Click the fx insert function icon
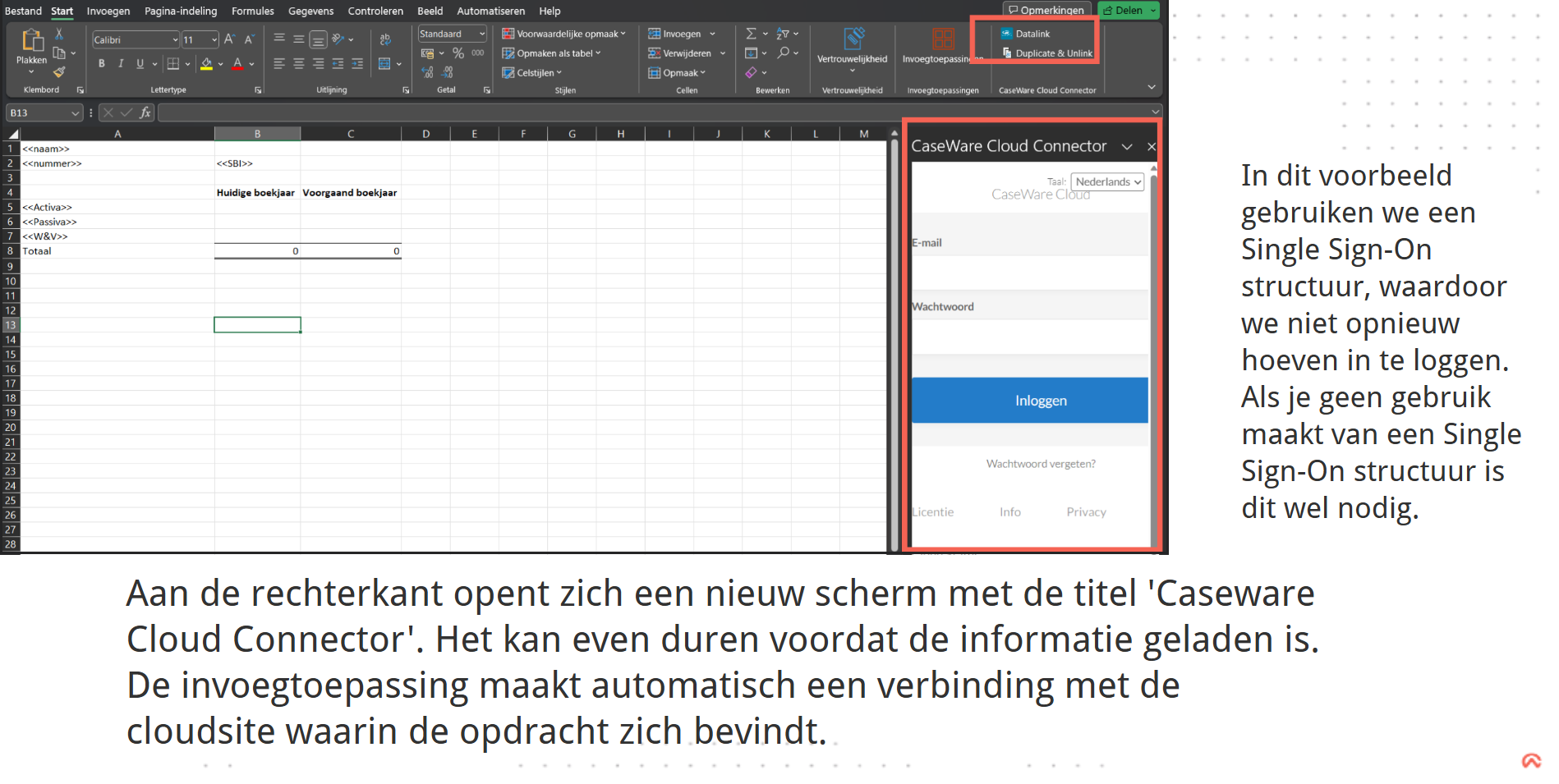This screenshot has width=1559, height=784. click(x=145, y=112)
